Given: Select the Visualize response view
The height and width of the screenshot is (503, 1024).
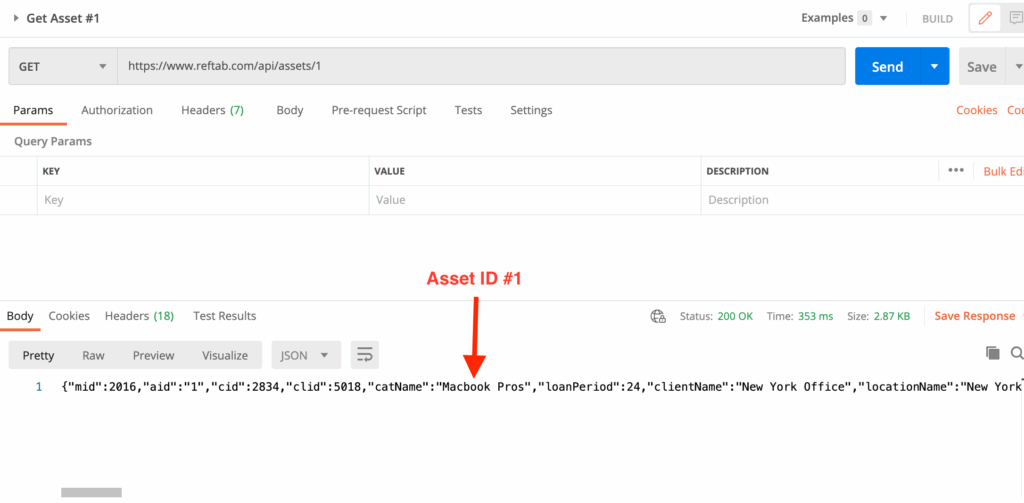Looking at the screenshot, I should 225,355.
